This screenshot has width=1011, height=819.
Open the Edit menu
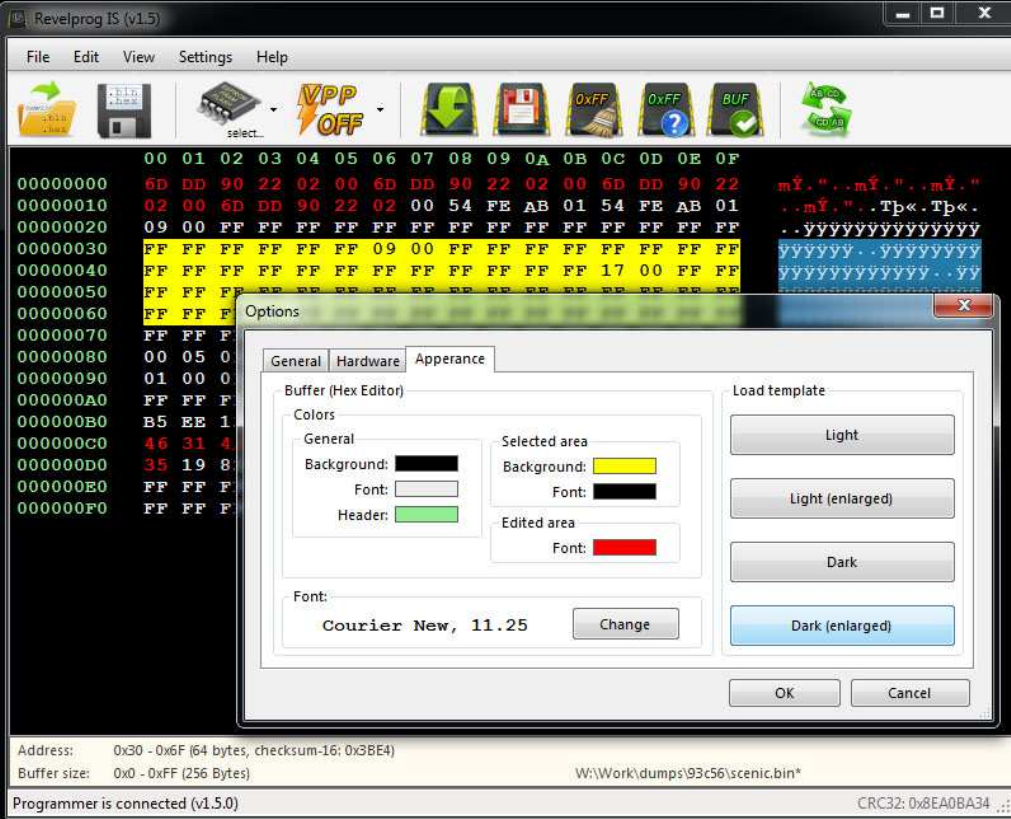pyautogui.click(x=86, y=57)
